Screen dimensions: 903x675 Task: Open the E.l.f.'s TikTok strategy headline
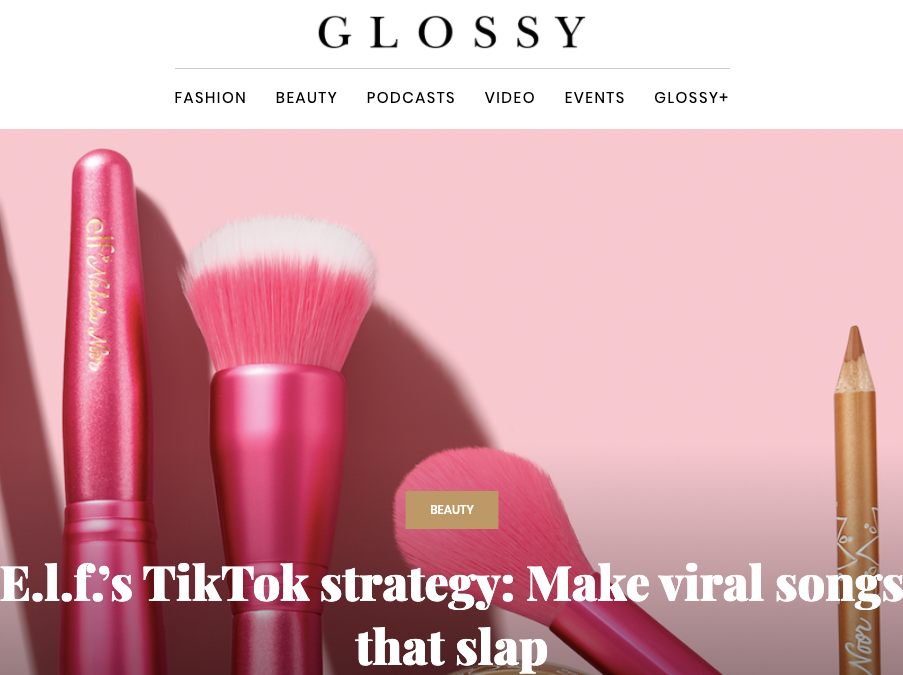[452, 615]
